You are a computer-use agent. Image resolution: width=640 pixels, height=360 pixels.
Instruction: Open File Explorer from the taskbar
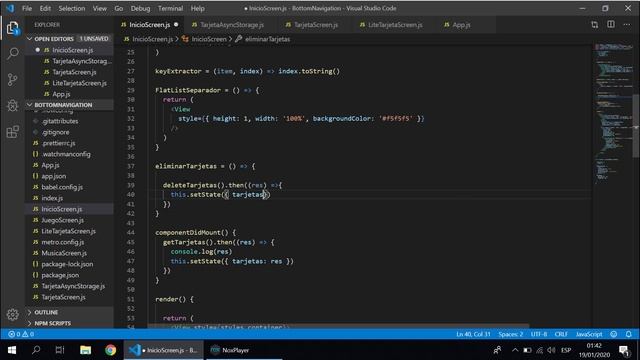click(85, 350)
